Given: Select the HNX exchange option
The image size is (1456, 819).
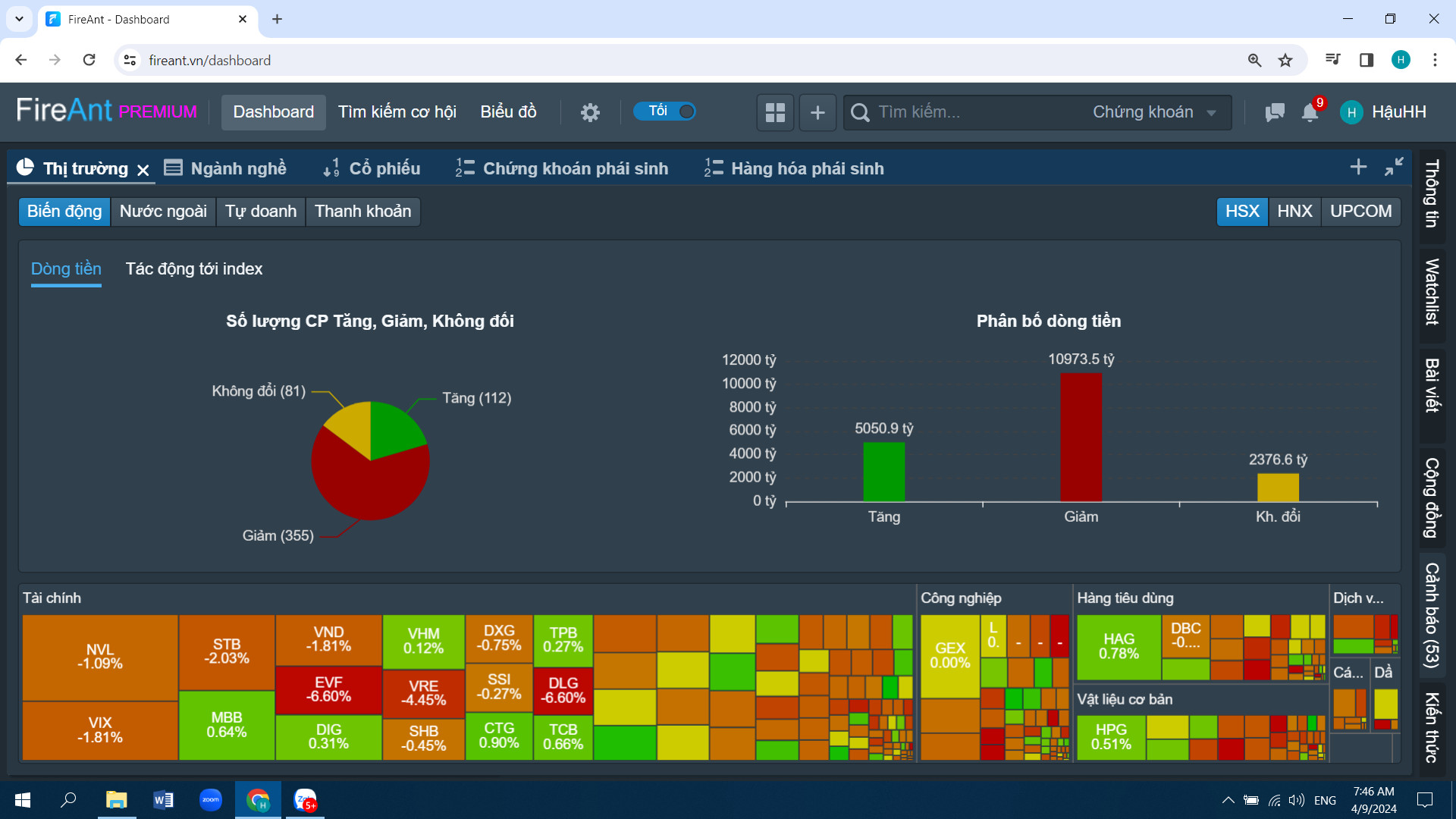Looking at the screenshot, I should pos(1294,211).
